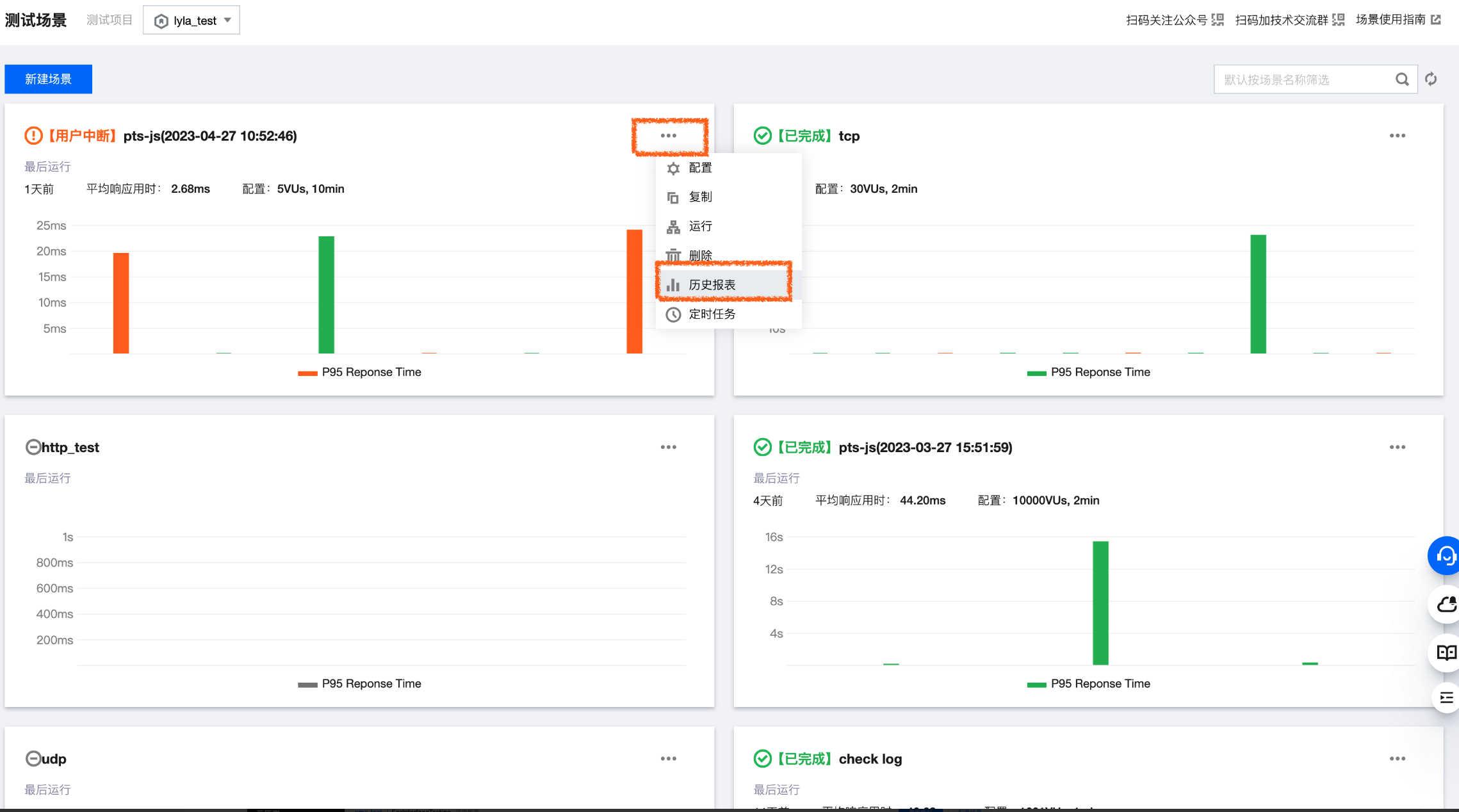
Task: Open three-dot menu on tcp card
Action: point(1397,136)
